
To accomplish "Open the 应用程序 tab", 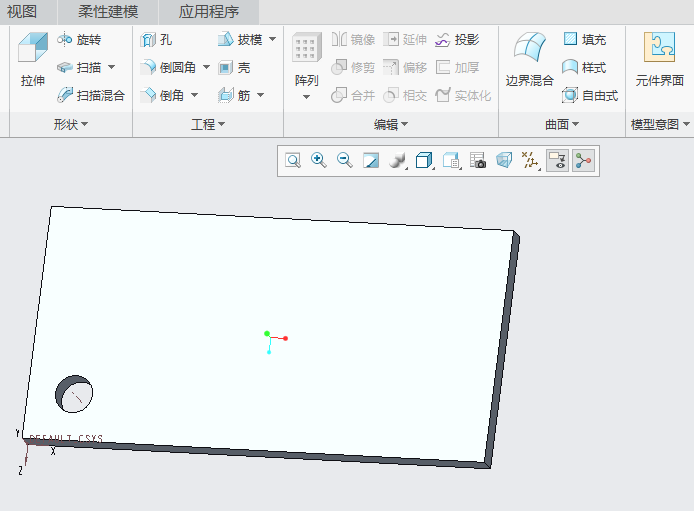I will pos(209,12).
